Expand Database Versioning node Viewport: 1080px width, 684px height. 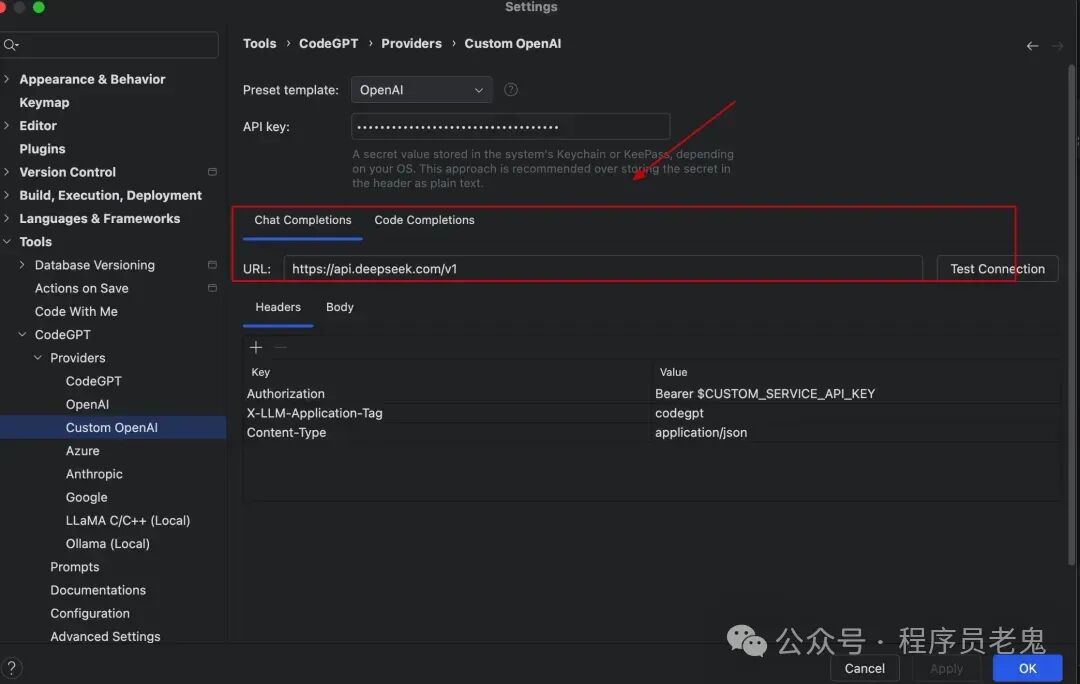(x=22, y=265)
